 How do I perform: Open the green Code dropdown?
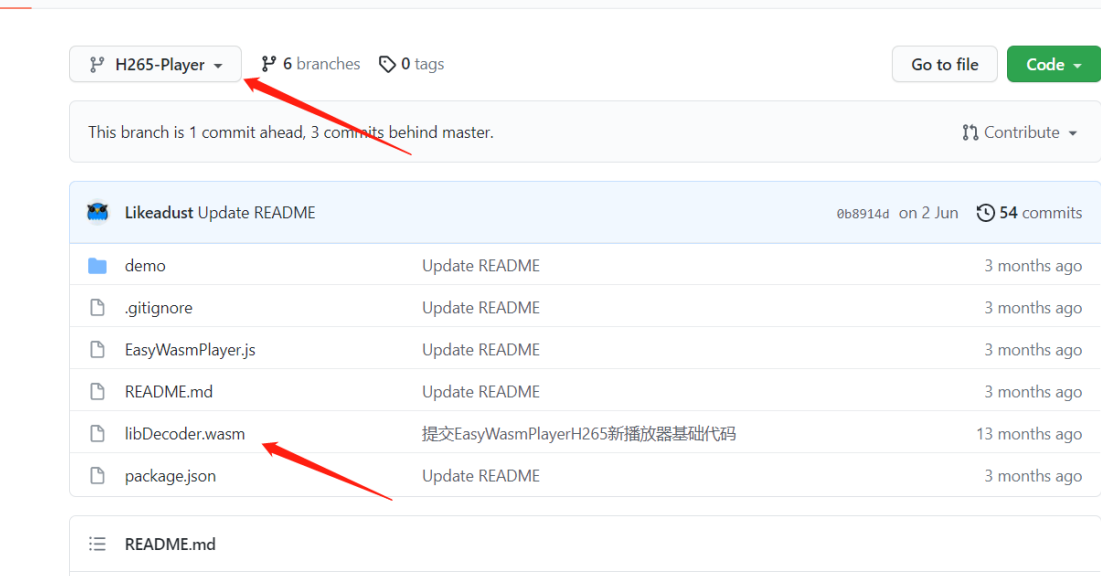[1053, 63]
